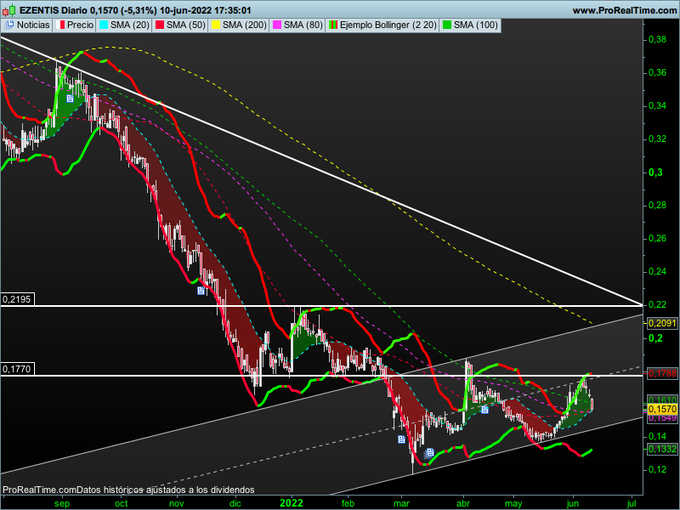Click the red SMA (50) color swatch
This screenshot has height=510, width=680.
click(160, 25)
